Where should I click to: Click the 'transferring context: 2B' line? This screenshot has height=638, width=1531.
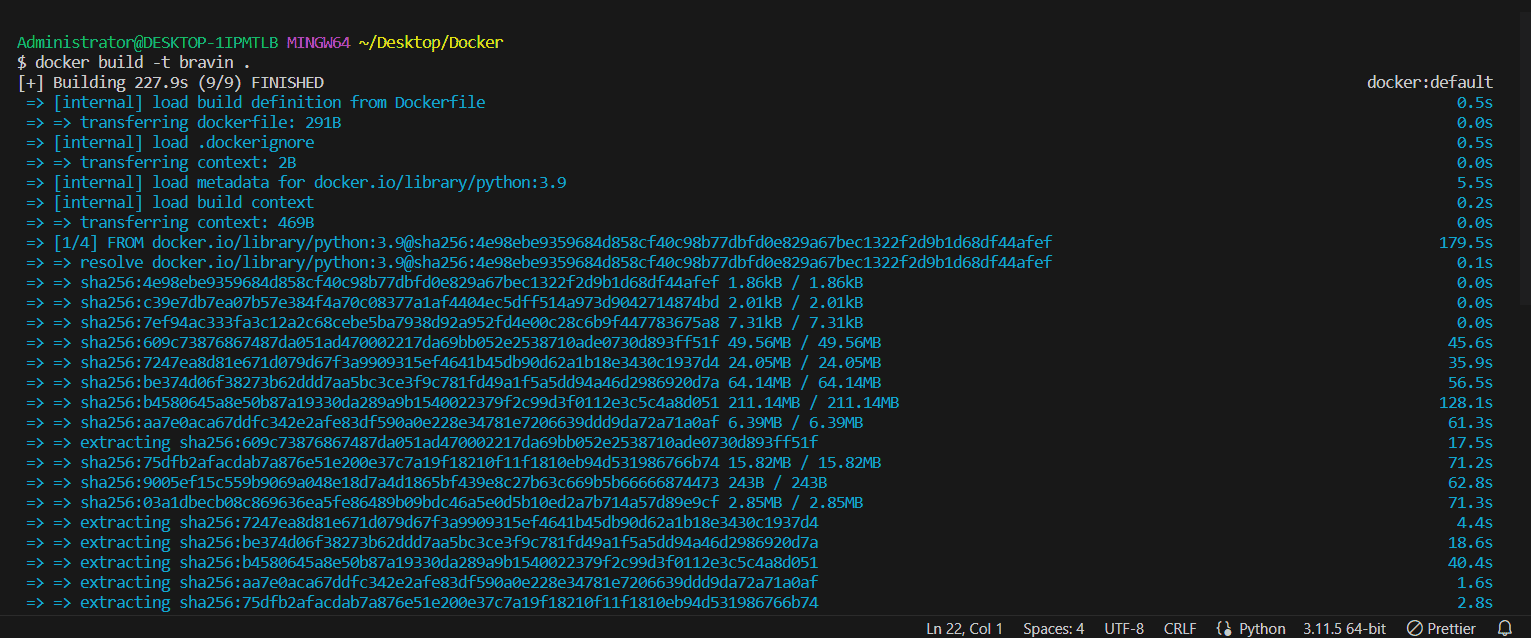click(x=161, y=162)
